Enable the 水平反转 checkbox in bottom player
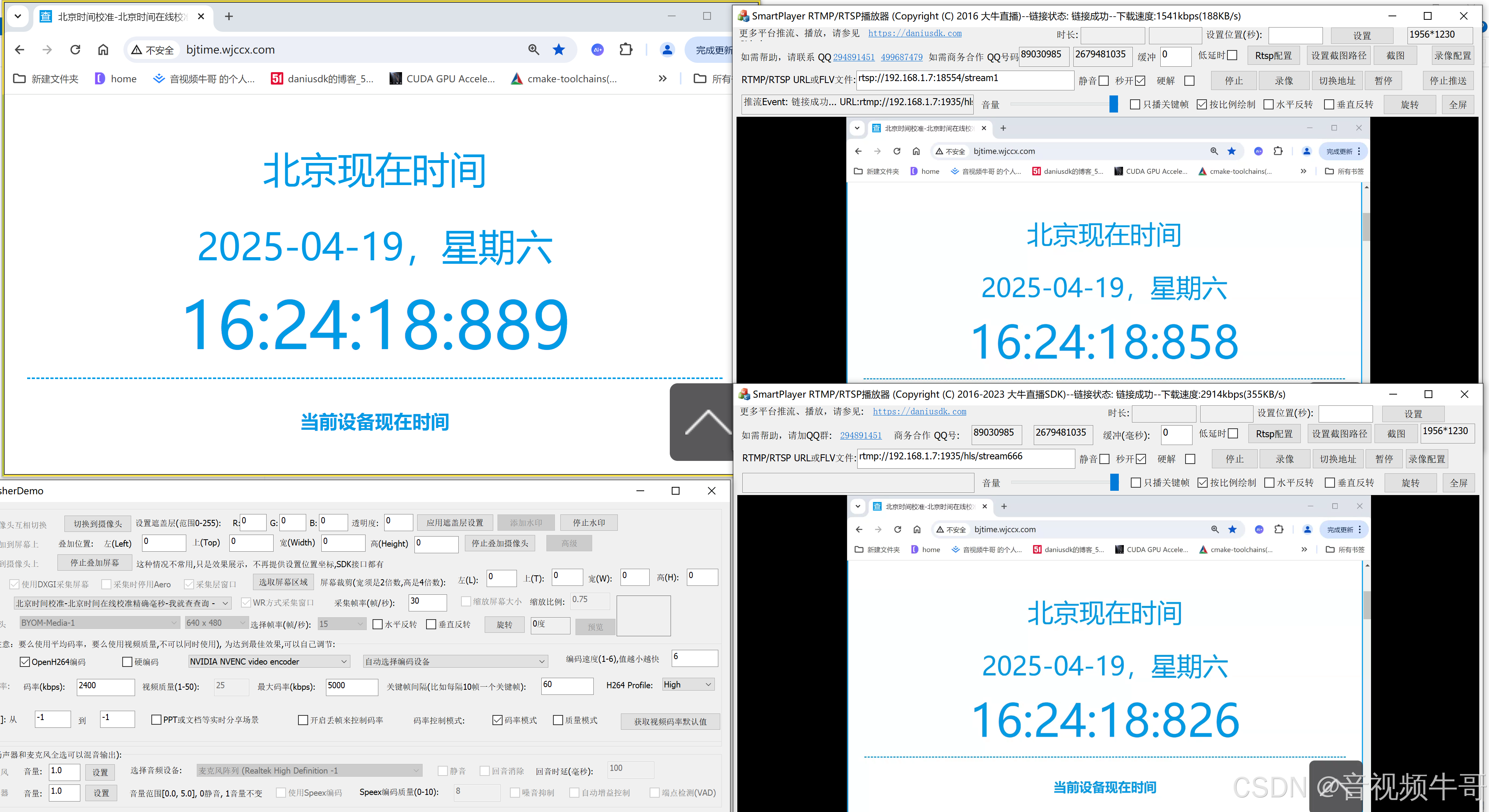Screen dimensions: 1489x812 click(x=1269, y=483)
